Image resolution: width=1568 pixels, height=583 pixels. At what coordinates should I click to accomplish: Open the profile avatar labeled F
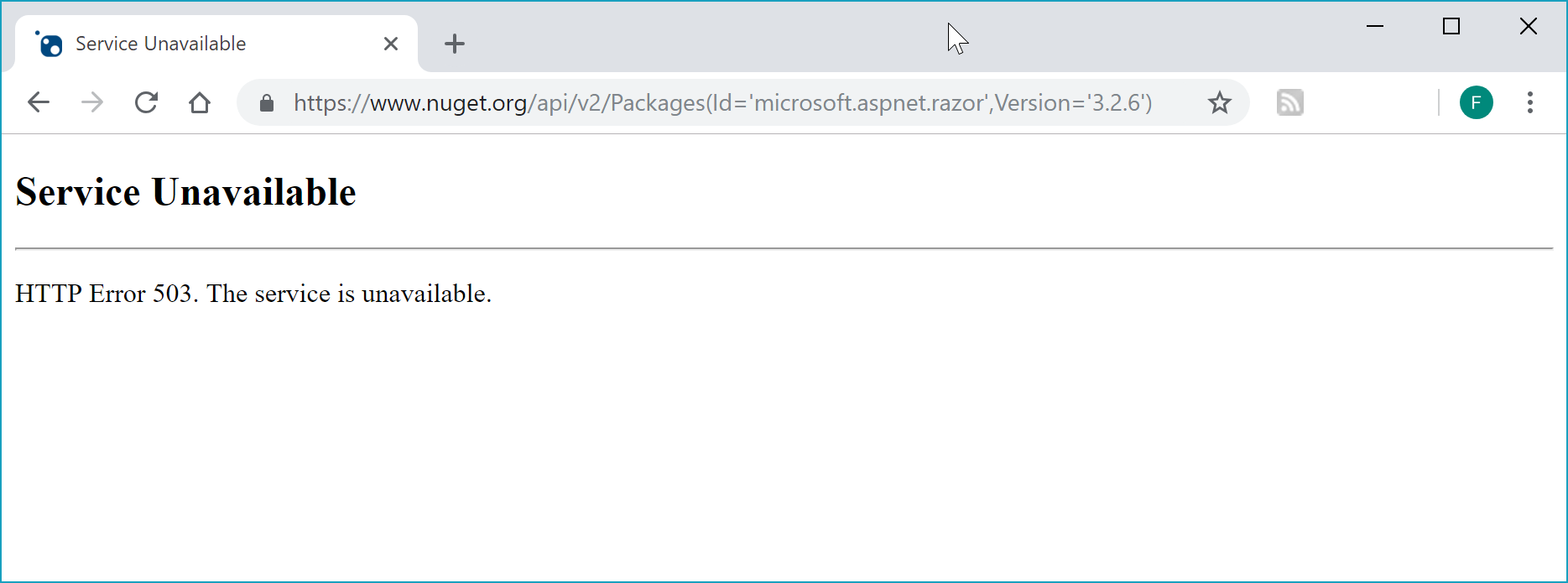click(1477, 102)
